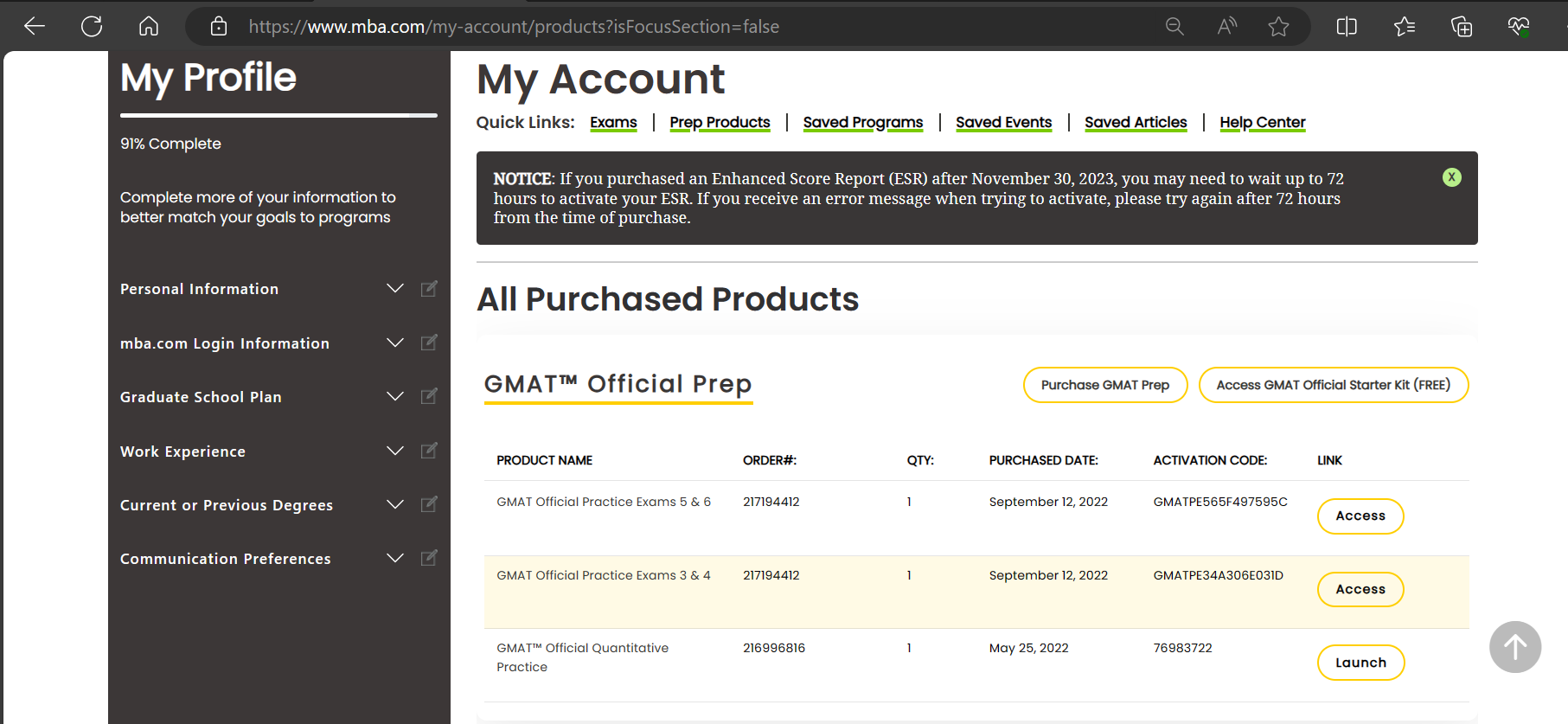Click GMAT Official Quantitative Practice product name
This screenshot has width=1568, height=724.
point(582,657)
